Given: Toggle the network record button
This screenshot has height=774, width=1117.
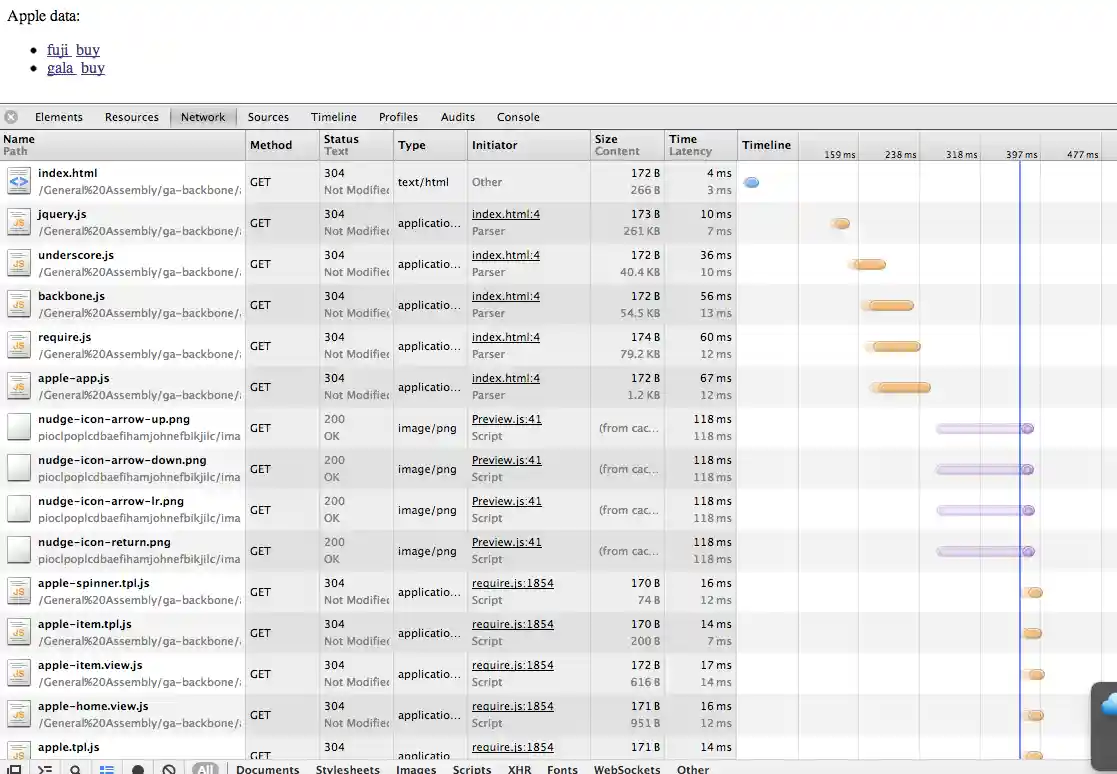Looking at the screenshot, I should point(138,769).
